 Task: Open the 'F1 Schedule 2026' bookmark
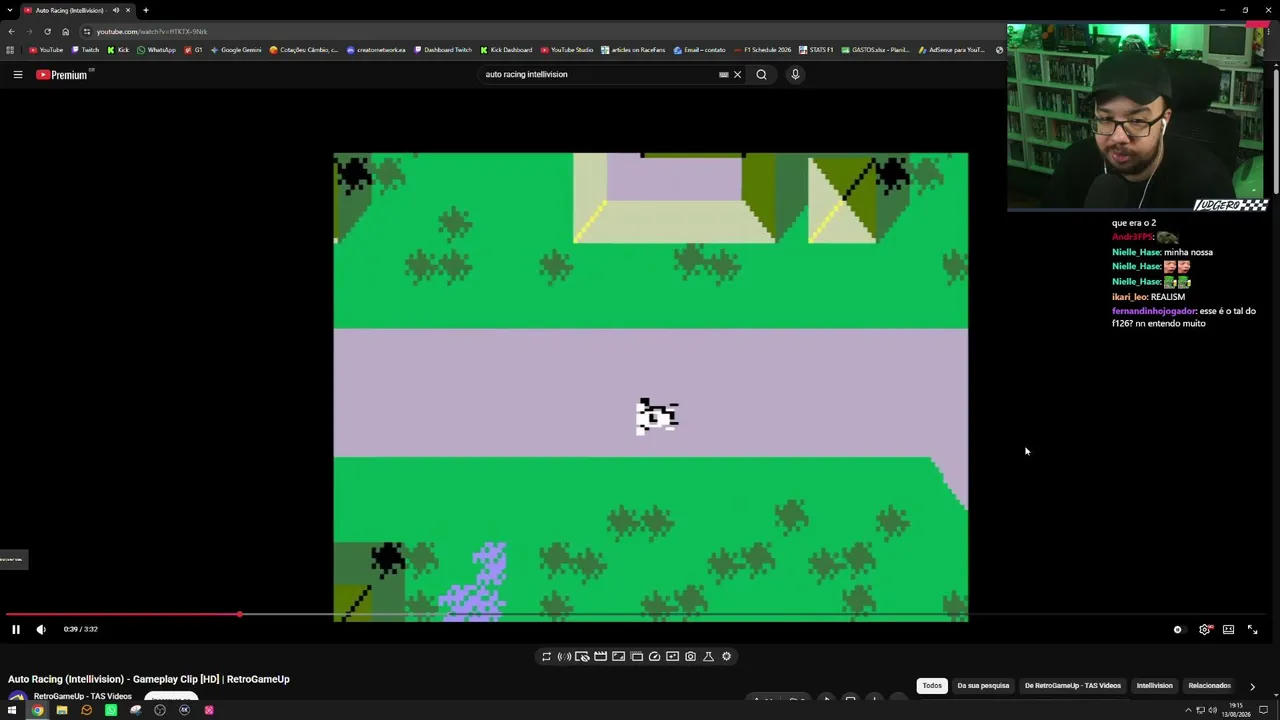tap(762, 50)
